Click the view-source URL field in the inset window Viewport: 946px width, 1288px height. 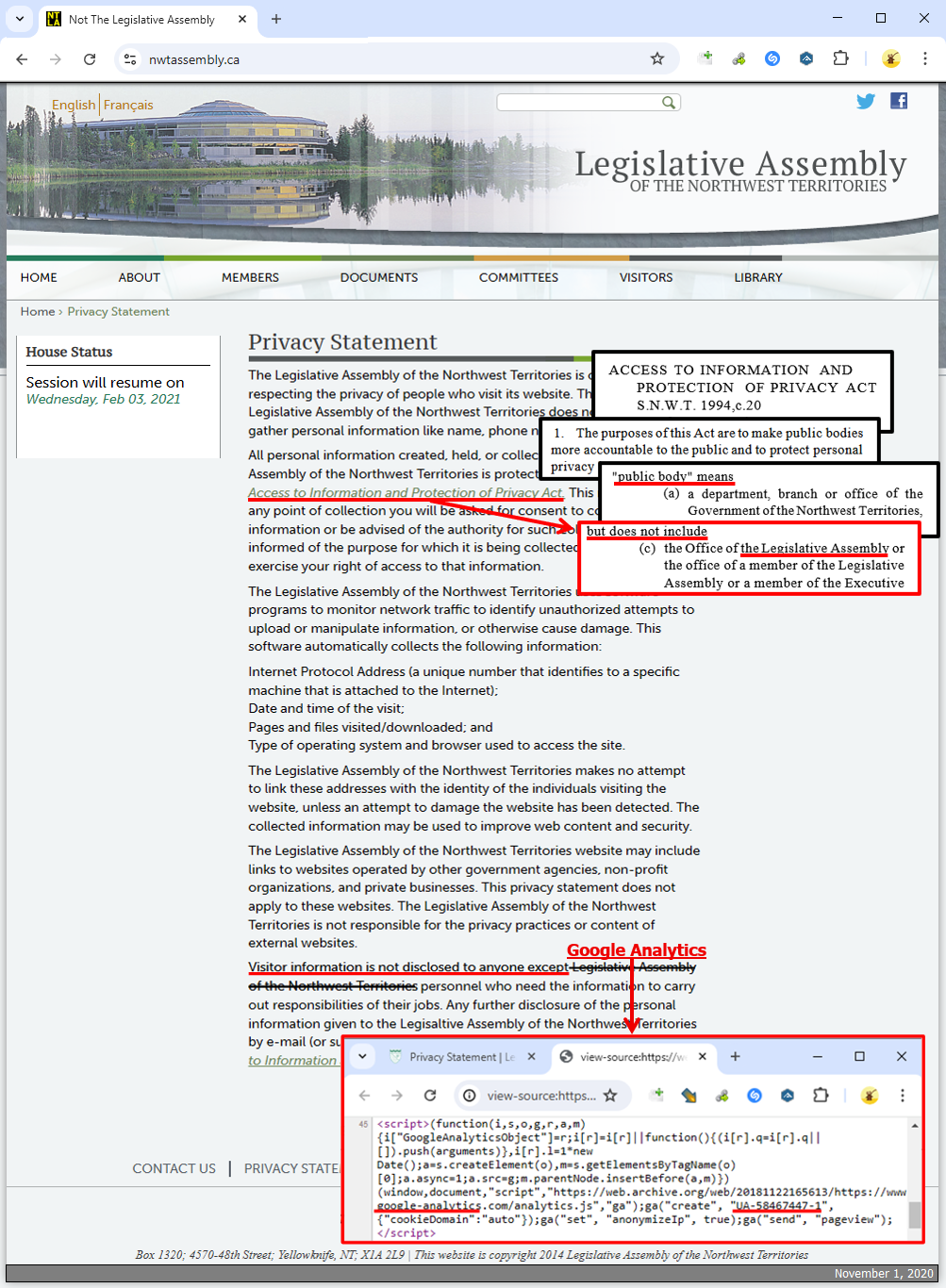[x=541, y=1095]
